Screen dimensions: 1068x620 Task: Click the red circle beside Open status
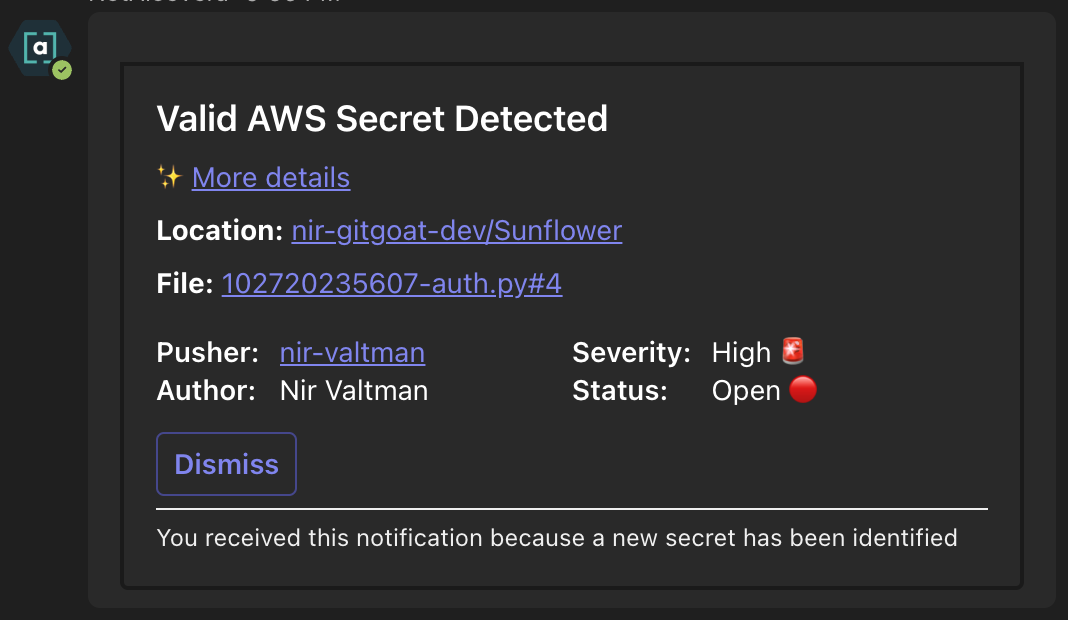click(803, 389)
